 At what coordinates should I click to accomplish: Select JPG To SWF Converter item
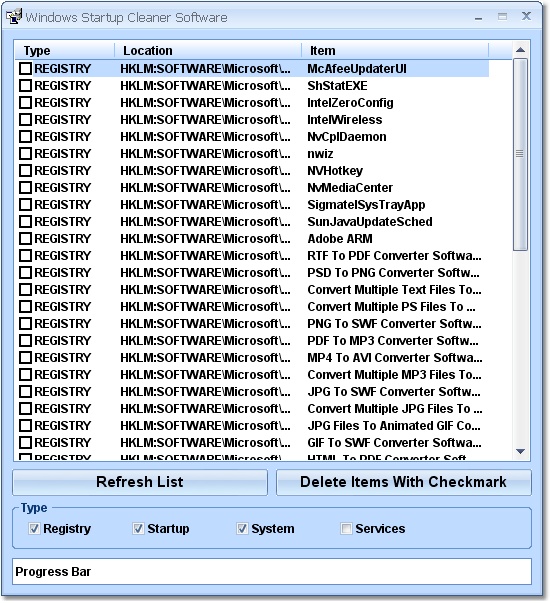click(394, 392)
